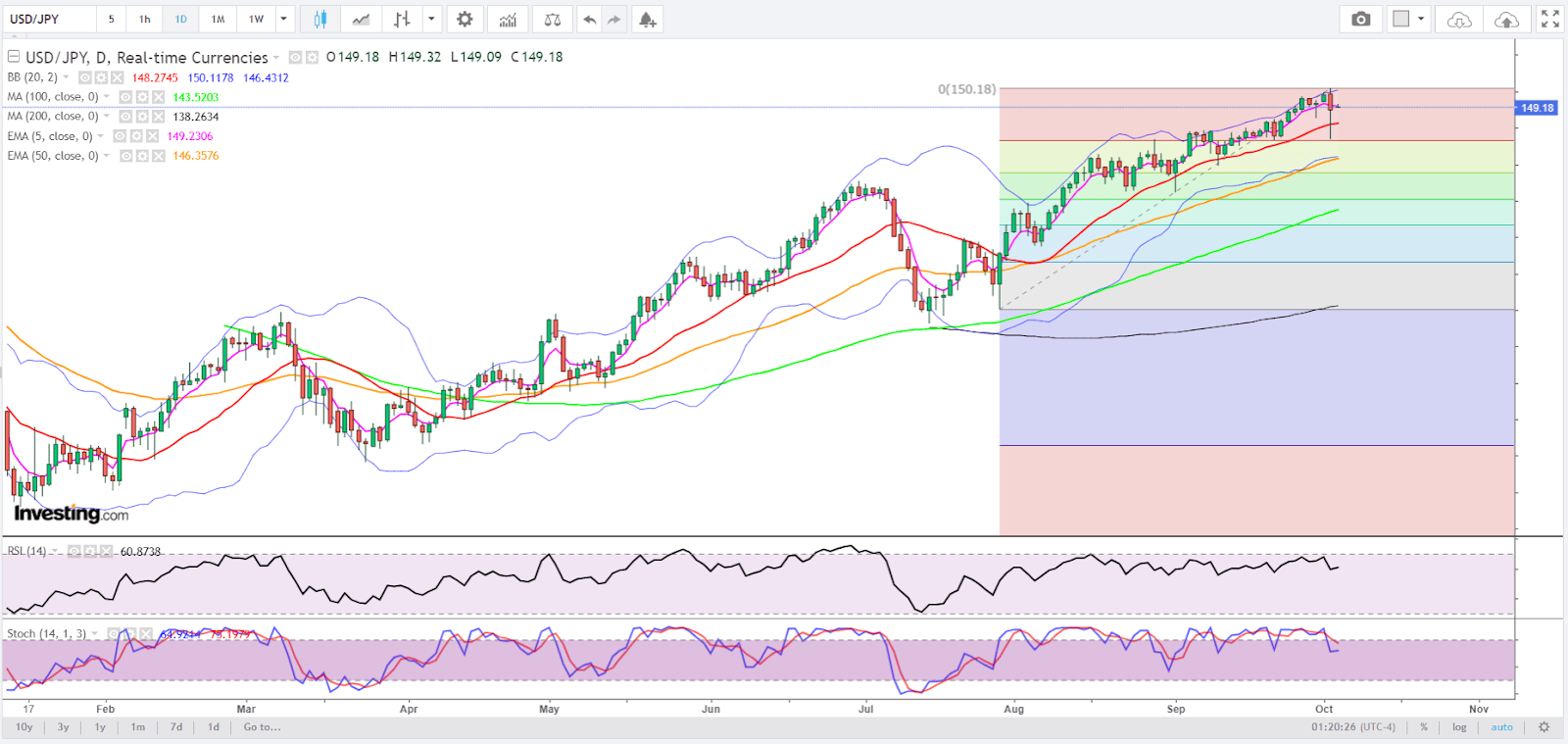
Task: Open settings for USD/JPY main series
Action: pos(312,58)
